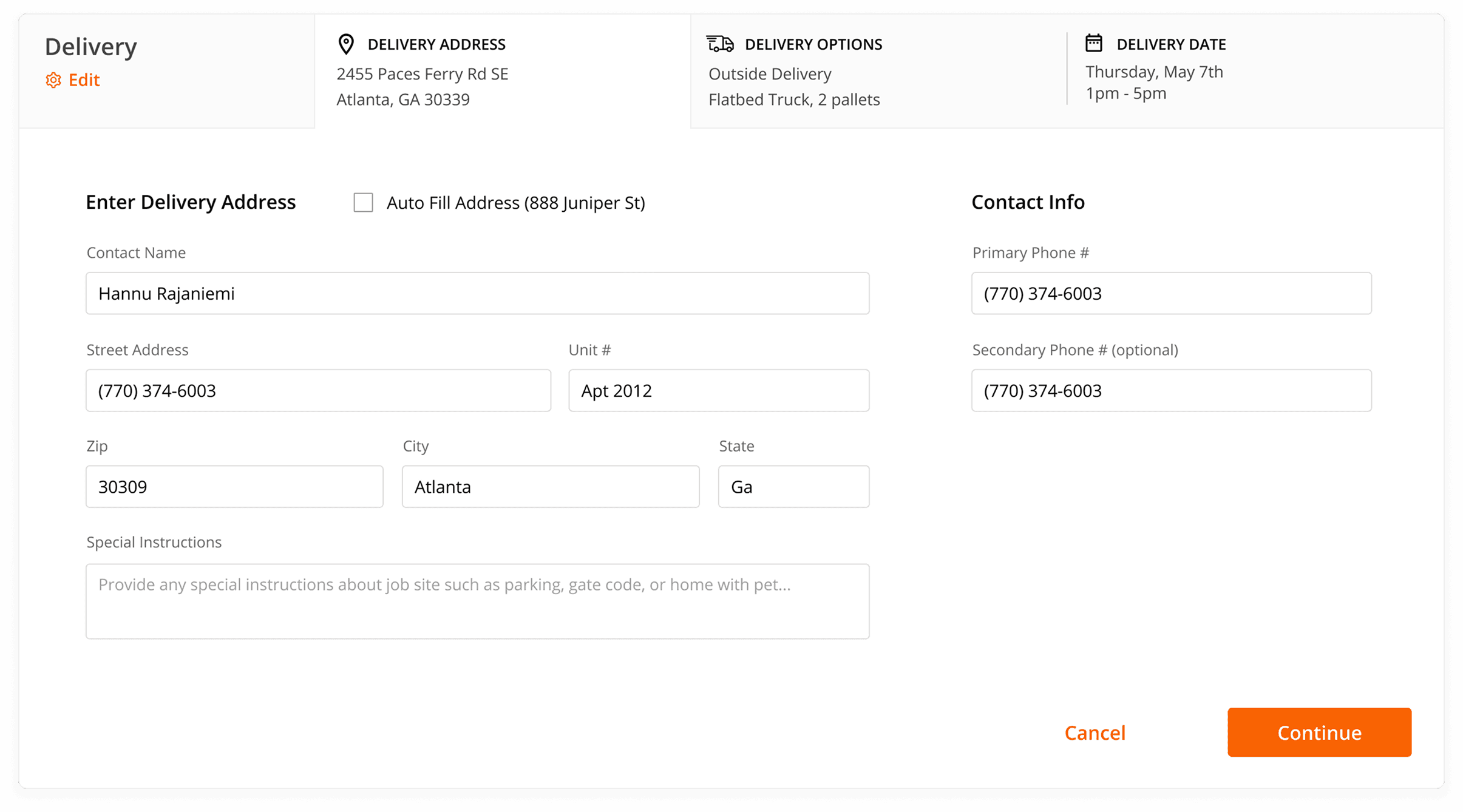Click the location pin icon
This screenshot has height=812, width=1463.
coord(346,44)
